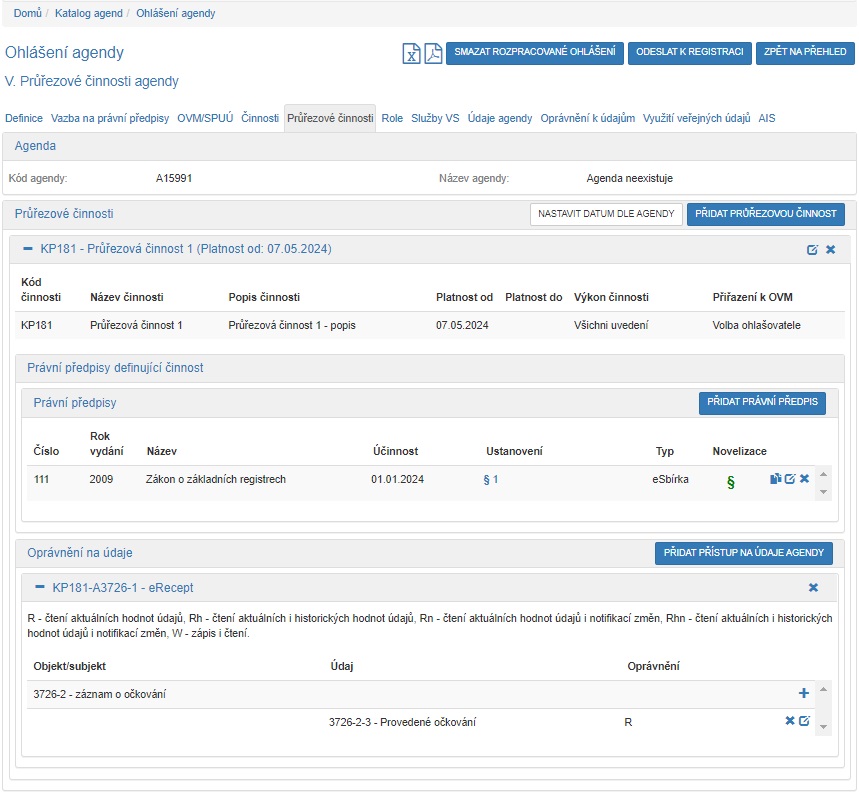Collapse the KP181 Průřezová činnost 1 panel
This screenshot has height=792, width=859.
(27, 249)
